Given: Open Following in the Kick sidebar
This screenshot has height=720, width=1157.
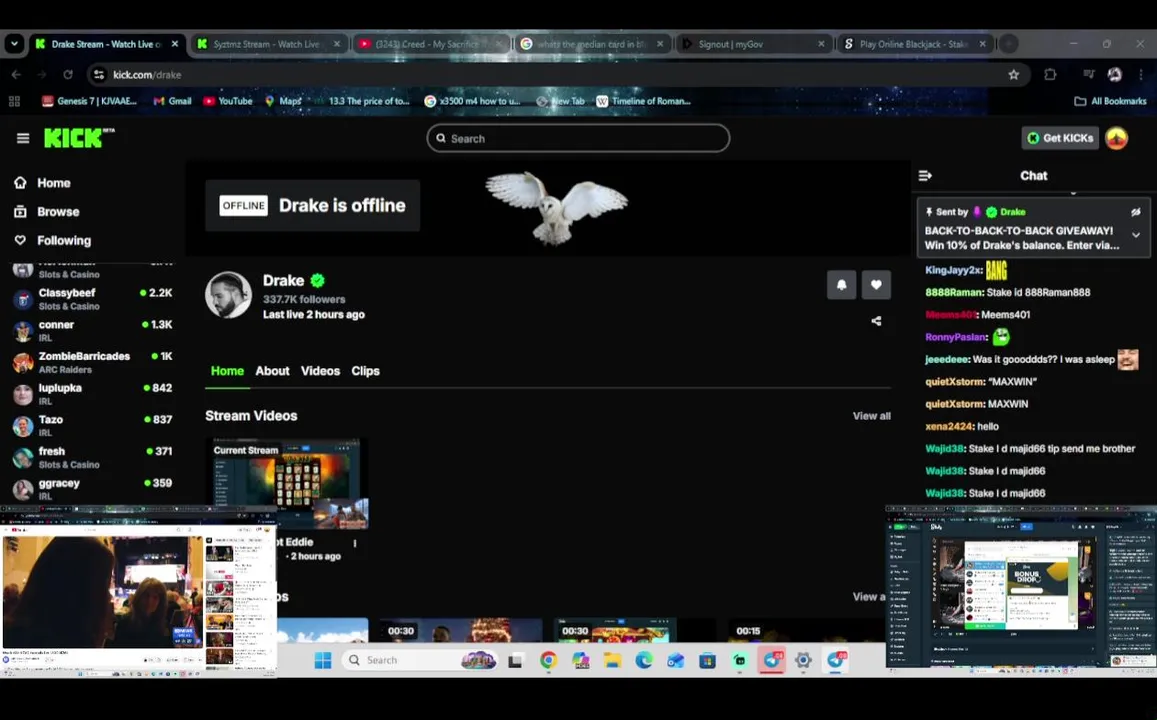Looking at the screenshot, I should pyautogui.click(x=52, y=240).
